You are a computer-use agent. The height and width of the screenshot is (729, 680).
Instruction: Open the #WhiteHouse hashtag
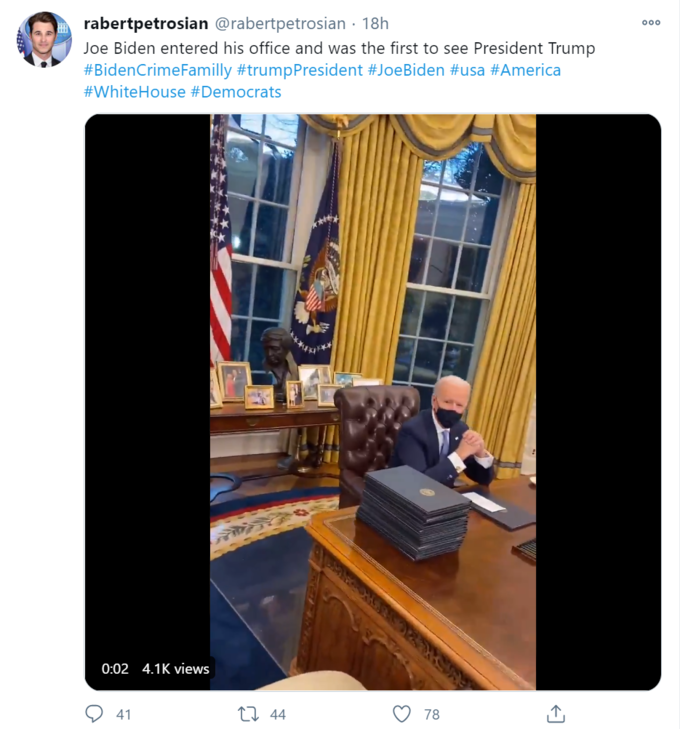coord(135,92)
